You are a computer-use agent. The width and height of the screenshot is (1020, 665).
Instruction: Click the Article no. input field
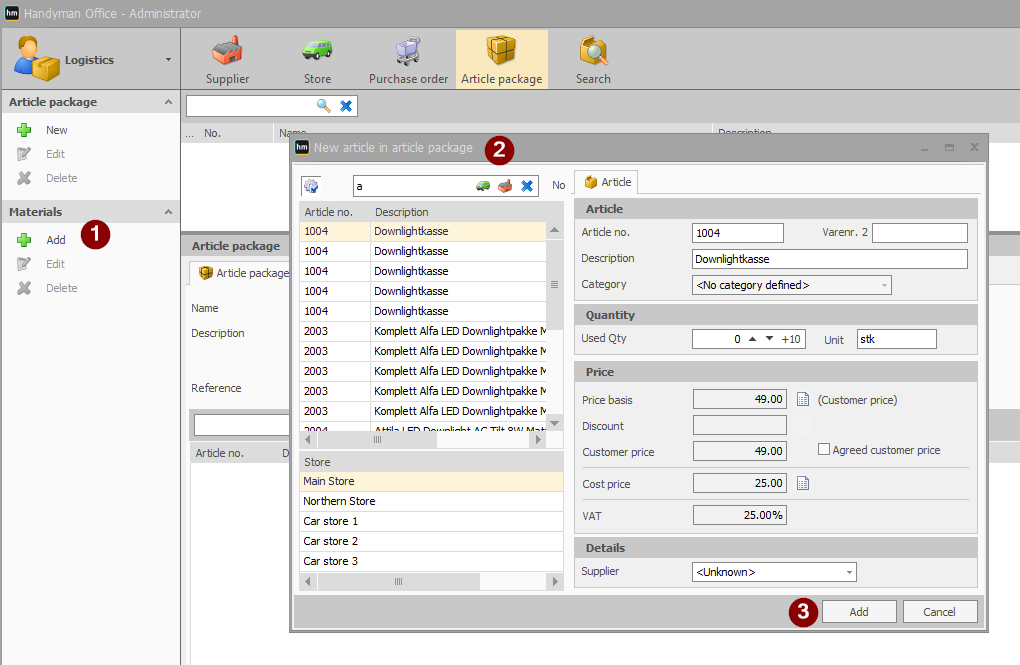pos(738,233)
